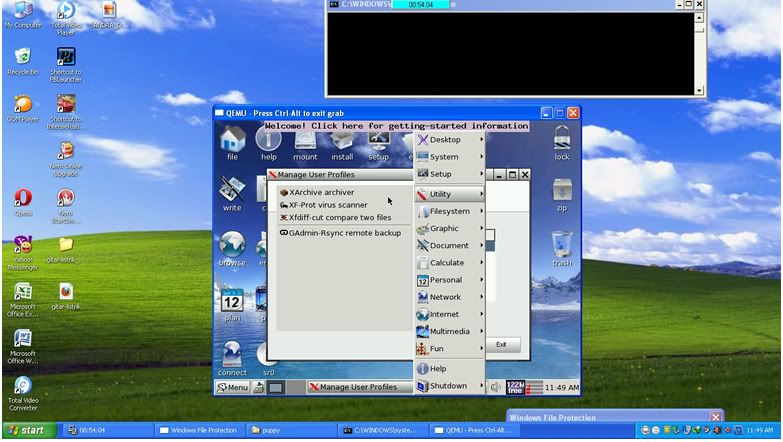The width and height of the screenshot is (783, 442).
Task: Click the Puppy 'Menu' taskbar button
Action: (233, 387)
